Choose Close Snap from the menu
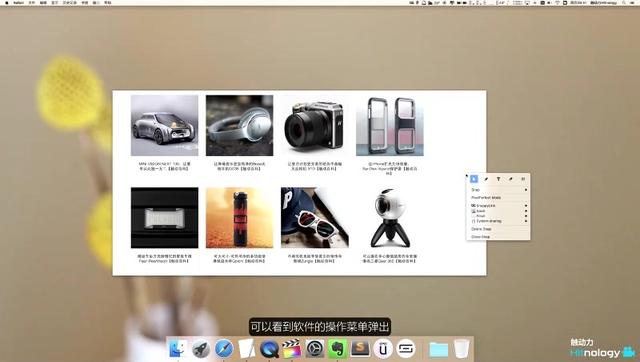The image size is (640, 362). coord(498,237)
